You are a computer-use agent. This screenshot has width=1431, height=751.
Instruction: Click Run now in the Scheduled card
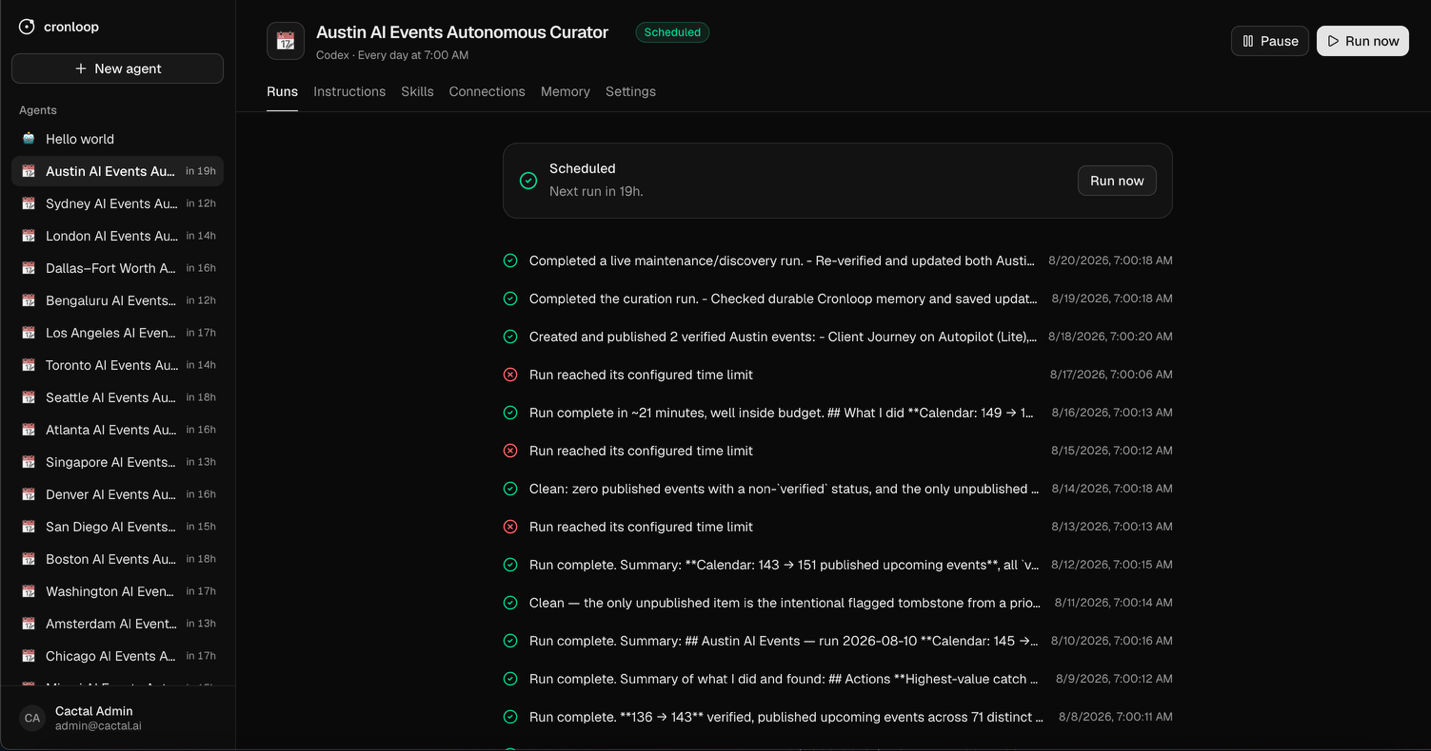coord(1117,181)
